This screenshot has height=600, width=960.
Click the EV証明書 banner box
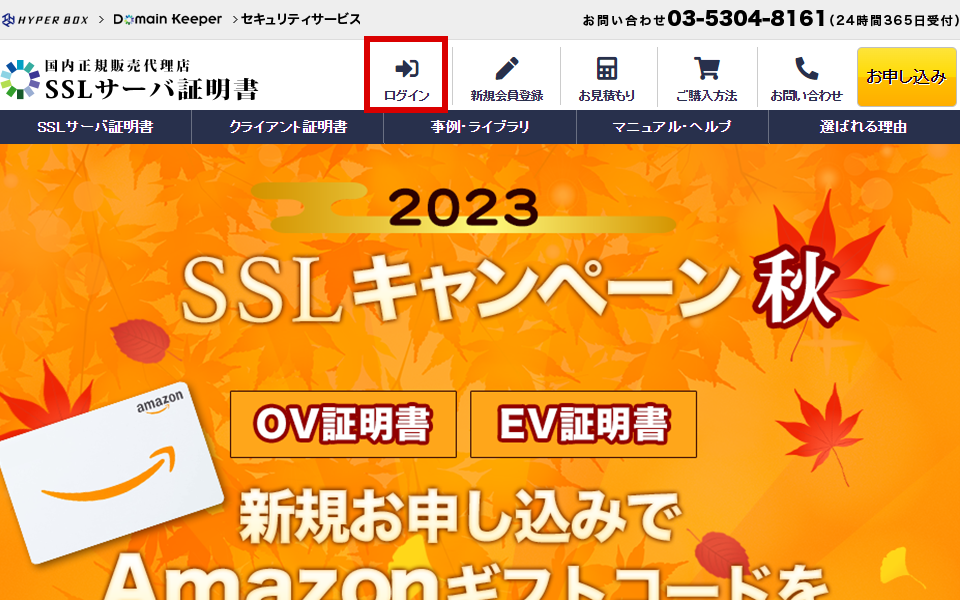583,424
